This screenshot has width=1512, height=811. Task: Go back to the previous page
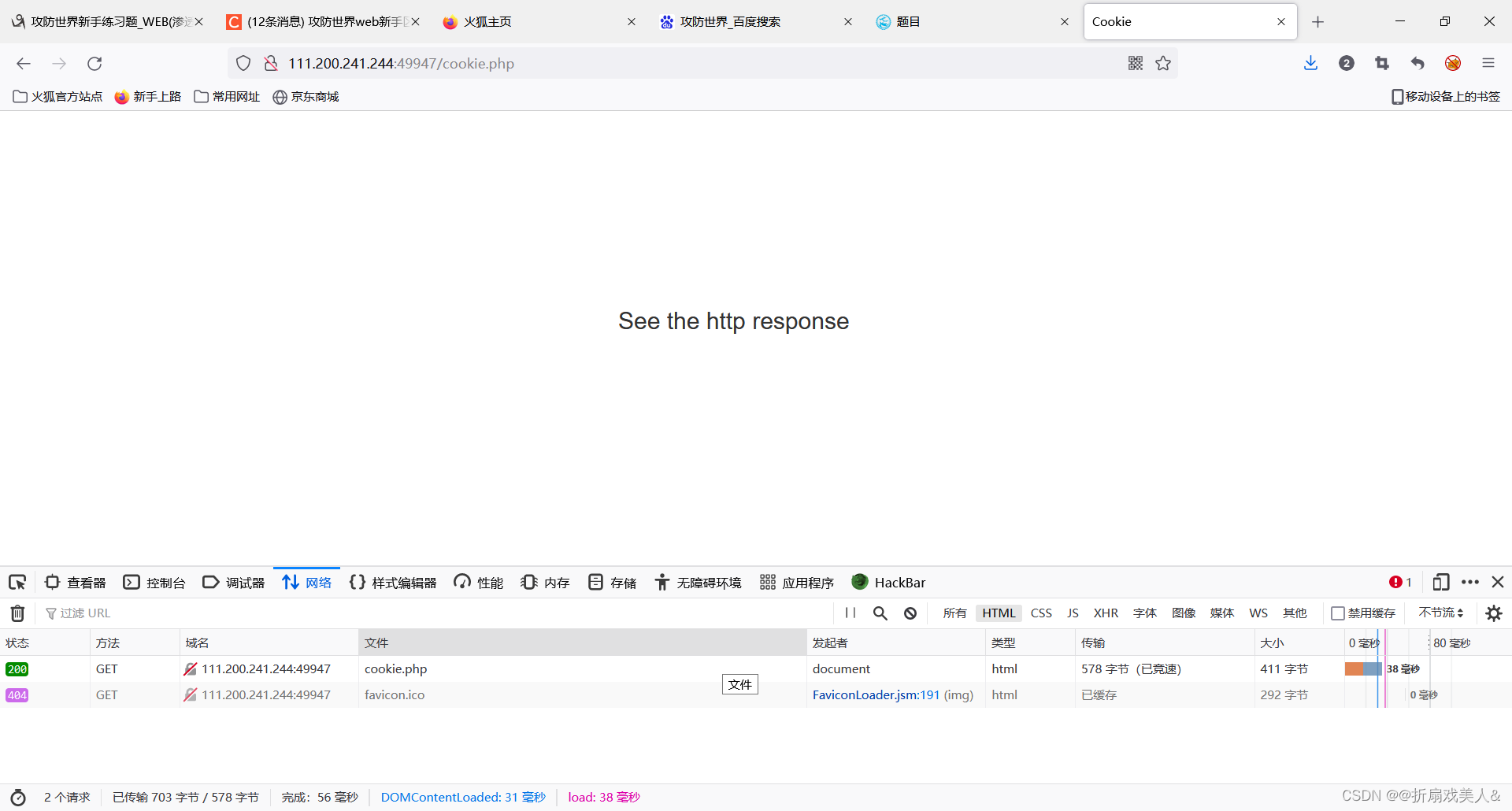pyautogui.click(x=24, y=64)
